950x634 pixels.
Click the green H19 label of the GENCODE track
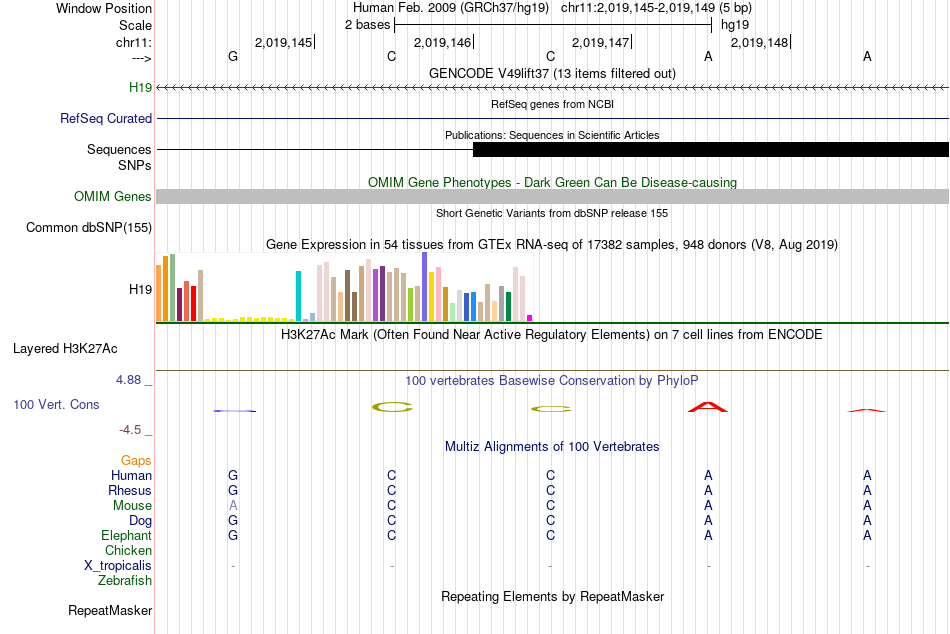pyautogui.click(x=140, y=87)
